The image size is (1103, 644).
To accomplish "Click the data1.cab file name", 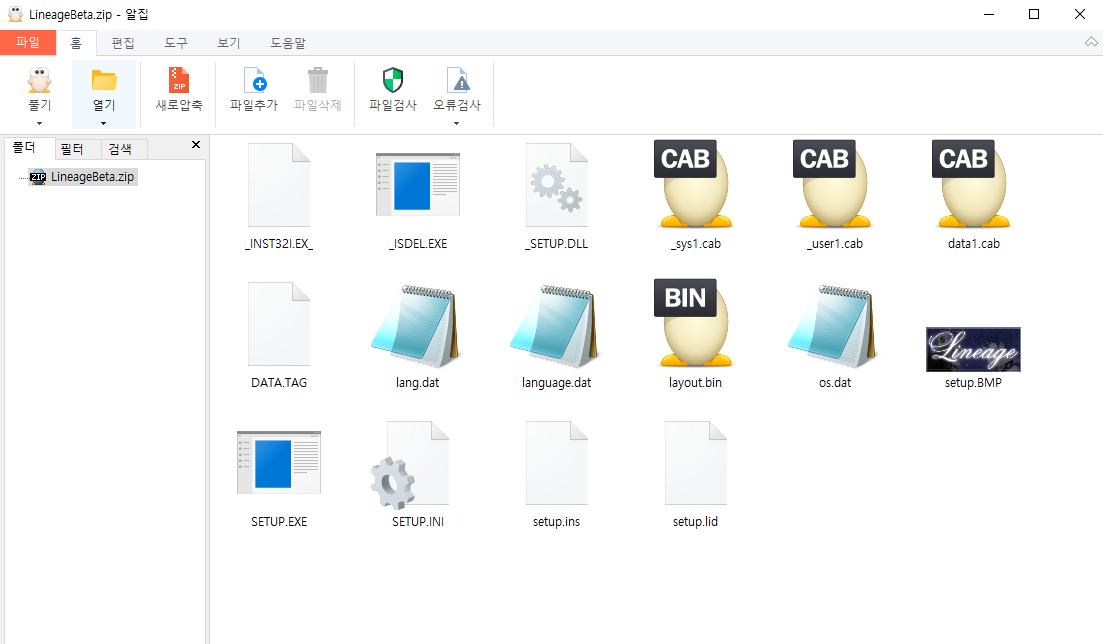I will click(x=974, y=244).
